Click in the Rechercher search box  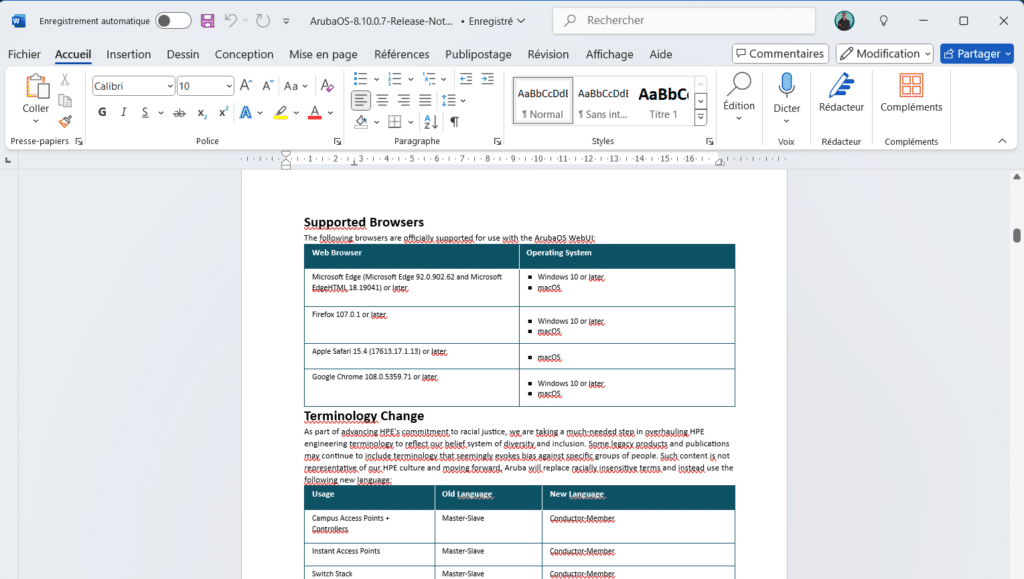tap(684, 20)
